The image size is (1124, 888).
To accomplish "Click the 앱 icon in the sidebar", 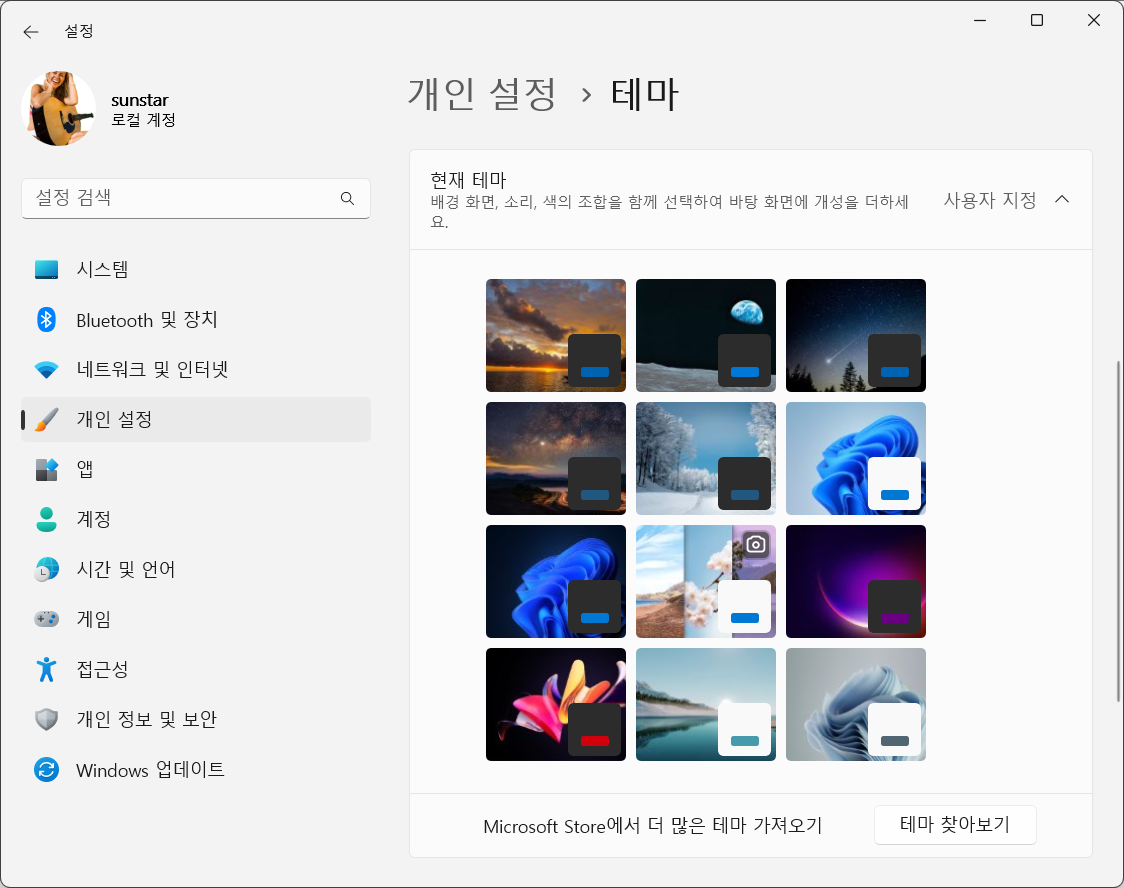I will click(45, 469).
